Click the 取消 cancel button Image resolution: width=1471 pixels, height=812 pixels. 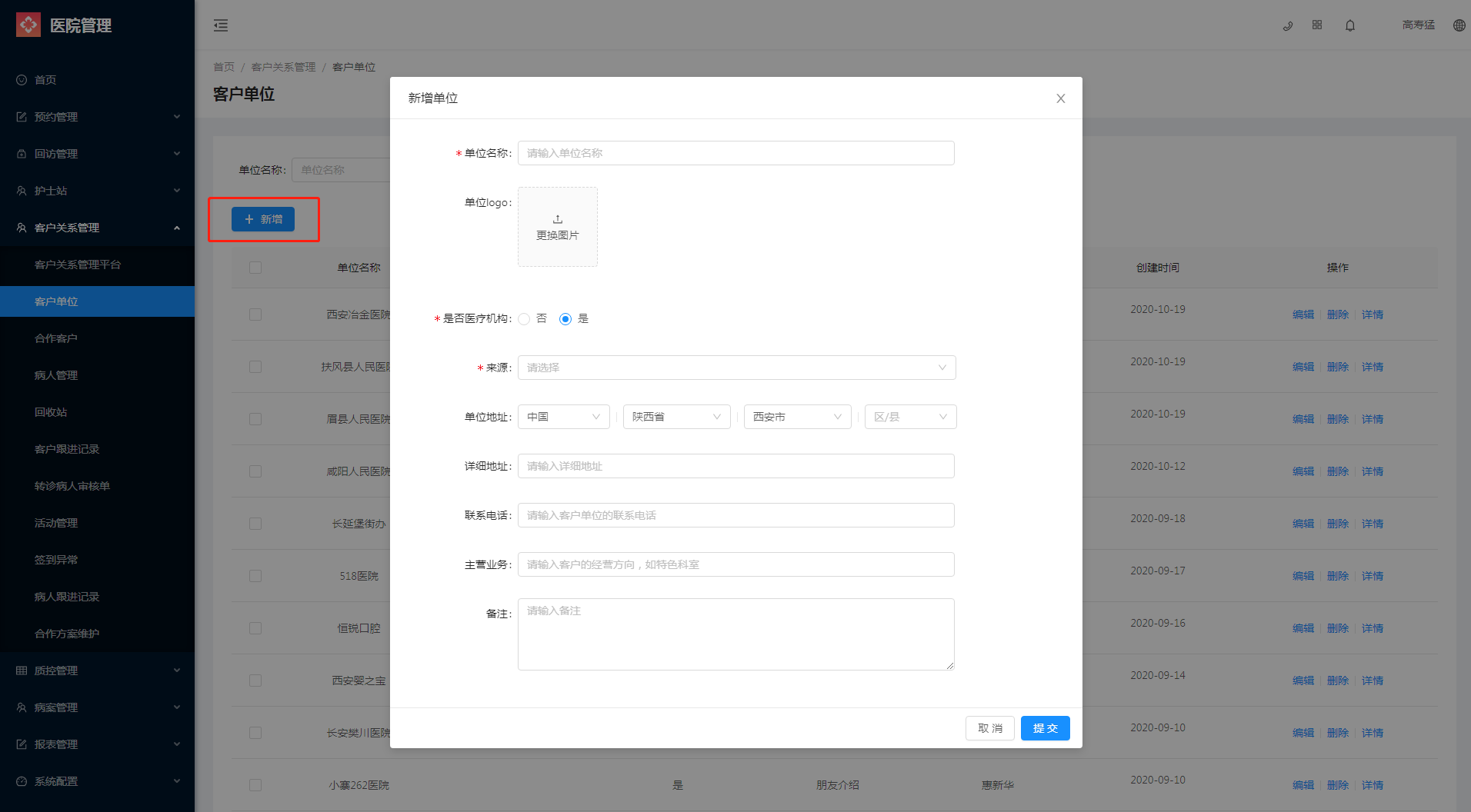point(990,728)
